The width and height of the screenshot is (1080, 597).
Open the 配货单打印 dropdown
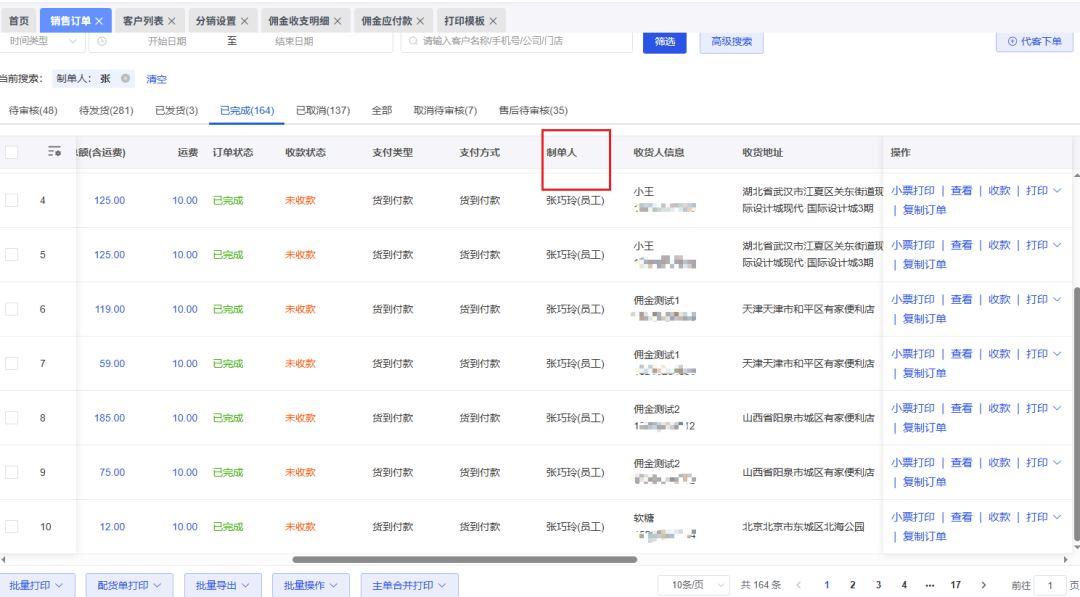[129, 585]
